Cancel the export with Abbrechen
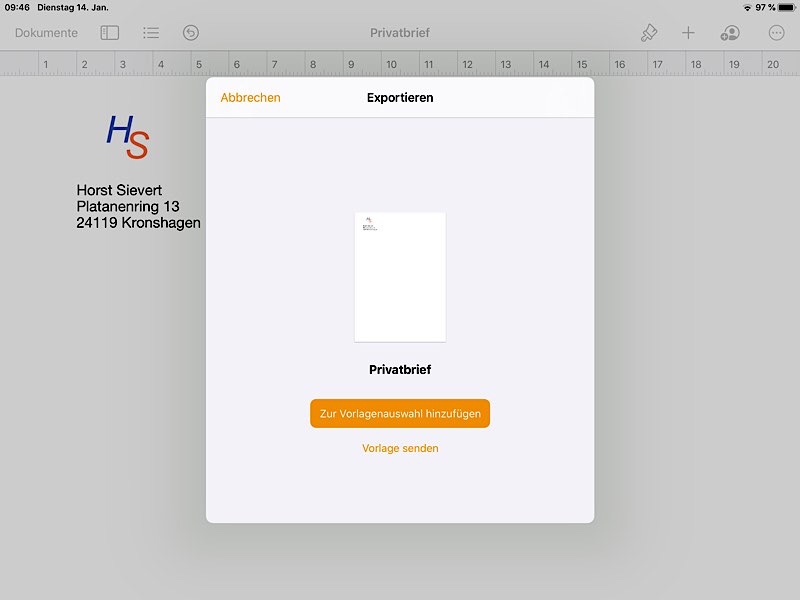 [x=250, y=98]
